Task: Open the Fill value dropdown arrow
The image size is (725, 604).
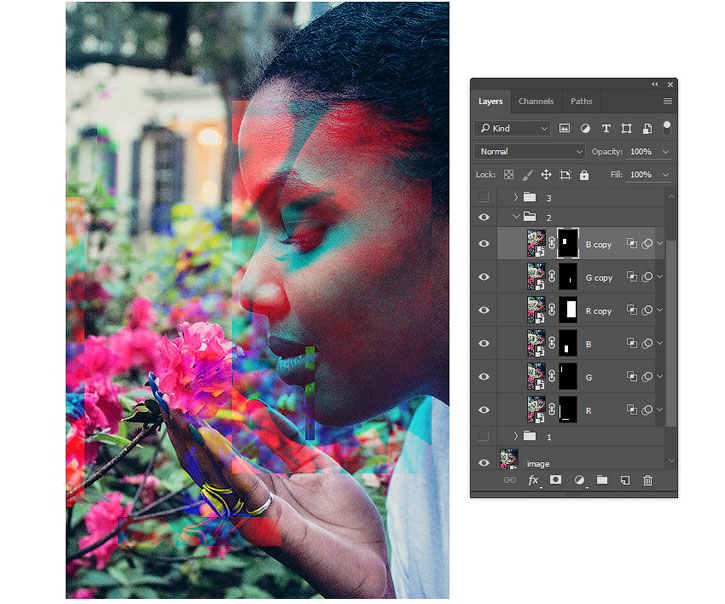Action: point(665,174)
